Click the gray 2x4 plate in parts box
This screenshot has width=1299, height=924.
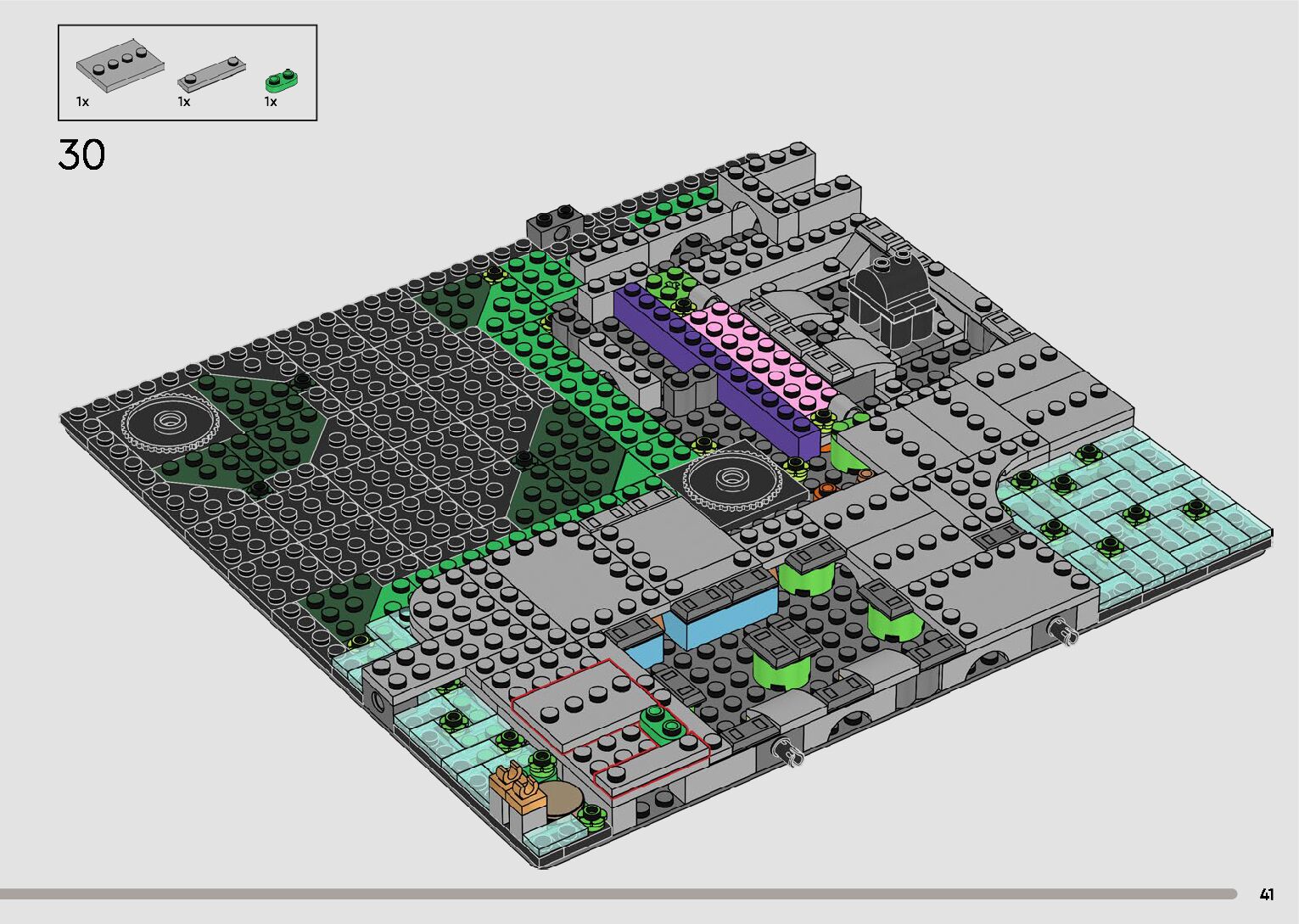[x=118, y=64]
